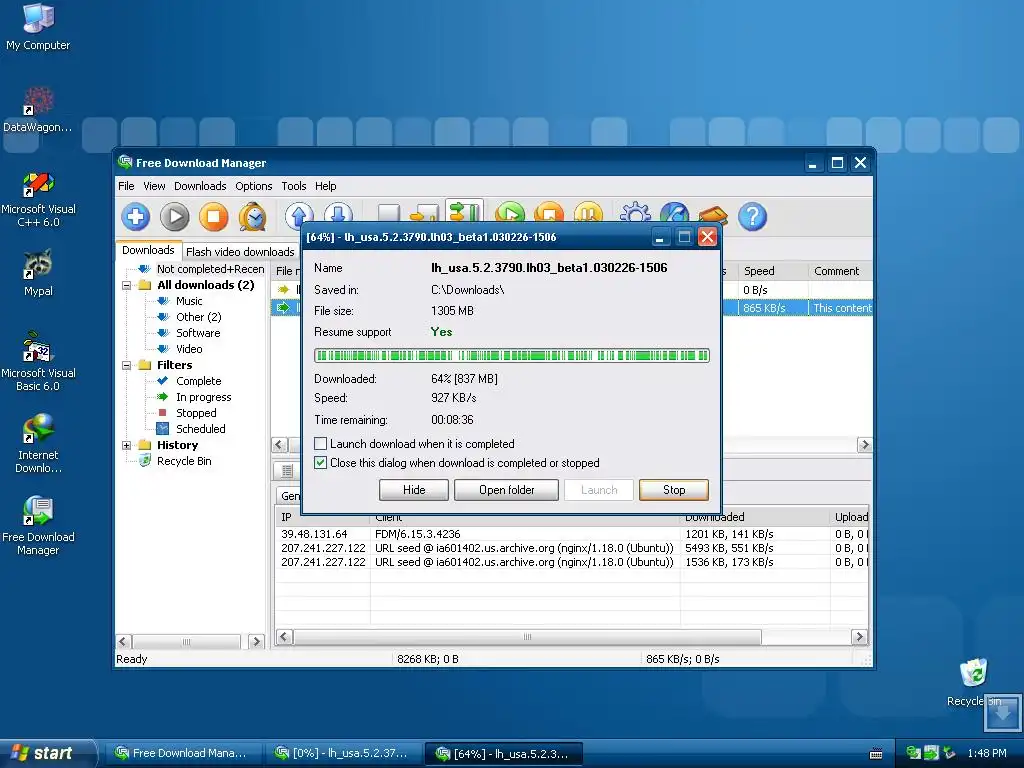Select Not completed+Recent tree item
This screenshot has height=768, width=1024.
[210, 269]
